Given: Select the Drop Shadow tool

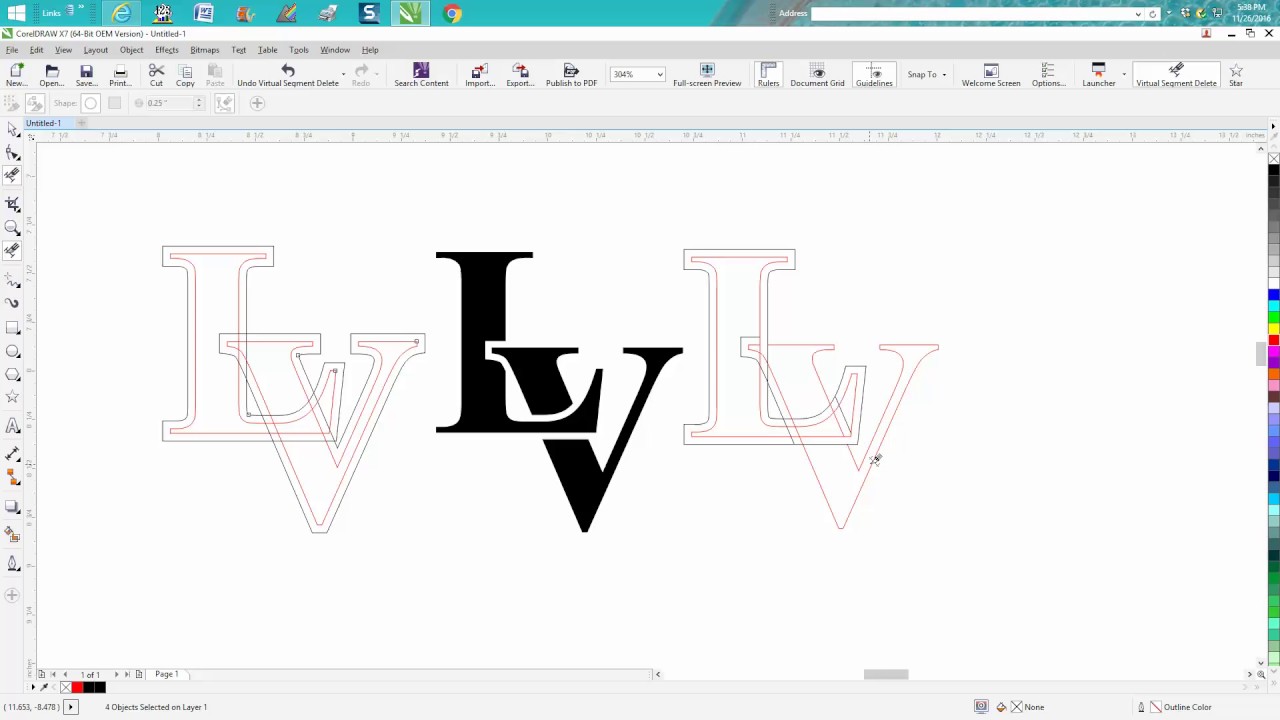Looking at the screenshot, I should click(x=12, y=506).
